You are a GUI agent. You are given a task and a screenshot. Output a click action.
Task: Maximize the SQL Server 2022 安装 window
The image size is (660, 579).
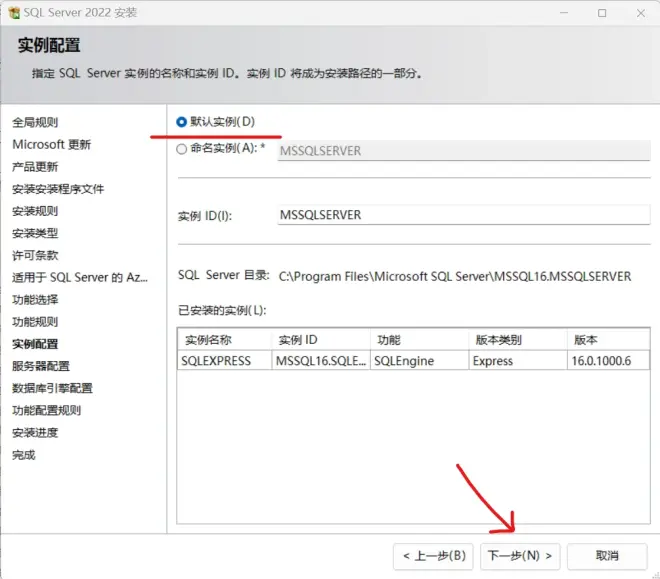point(602,13)
